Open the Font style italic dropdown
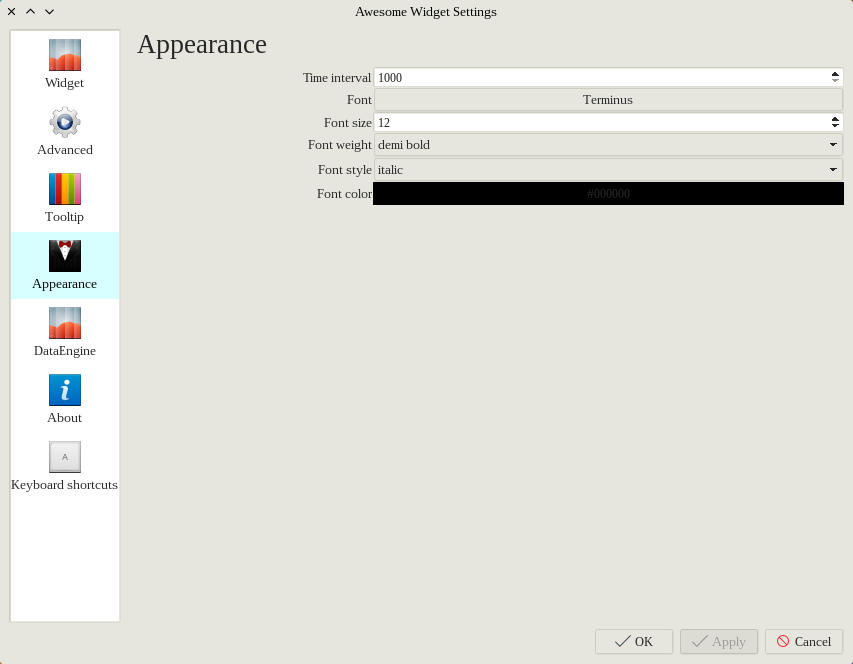The height and width of the screenshot is (664, 853). [x=608, y=170]
